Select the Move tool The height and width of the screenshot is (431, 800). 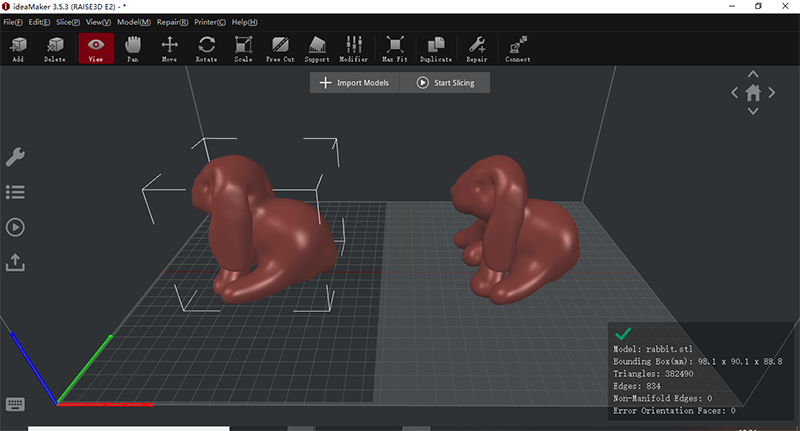pos(169,49)
